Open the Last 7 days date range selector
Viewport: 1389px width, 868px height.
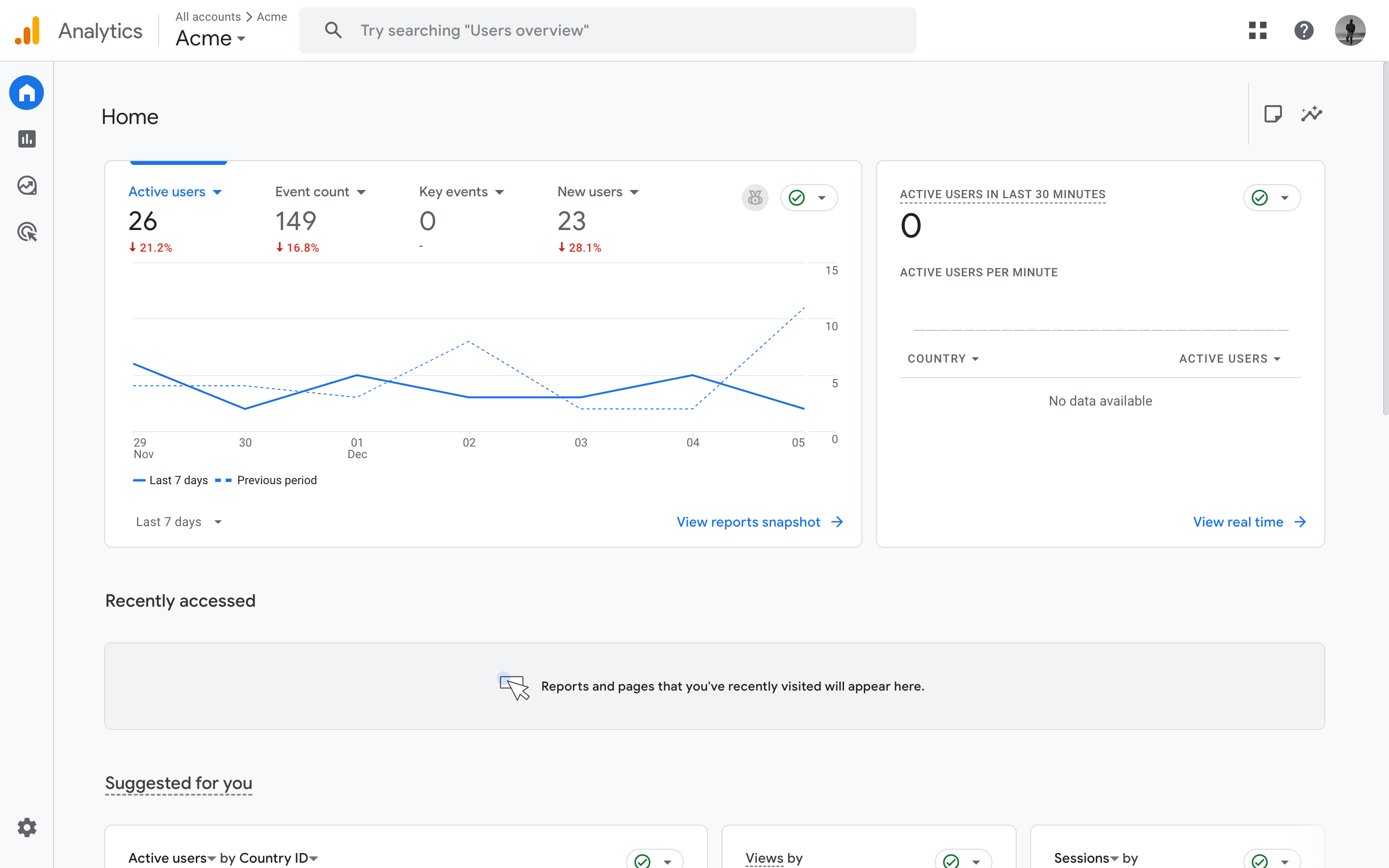click(178, 521)
